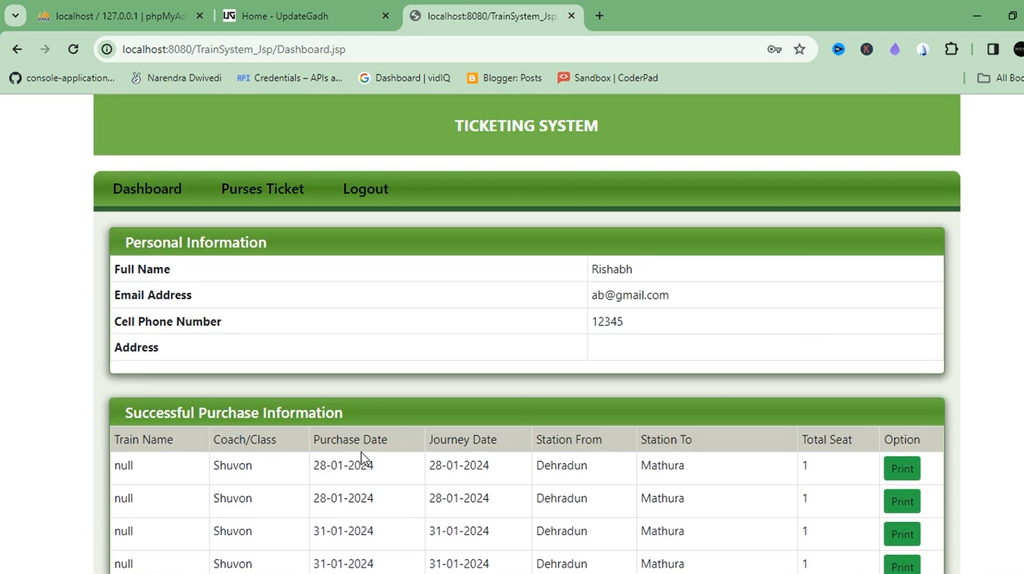View site information icon in address bar

pos(107,49)
